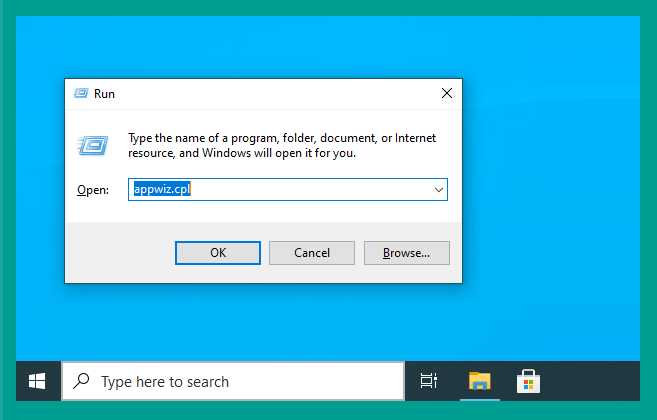Open Microsoft Store from the taskbar

tap(528, 381)
